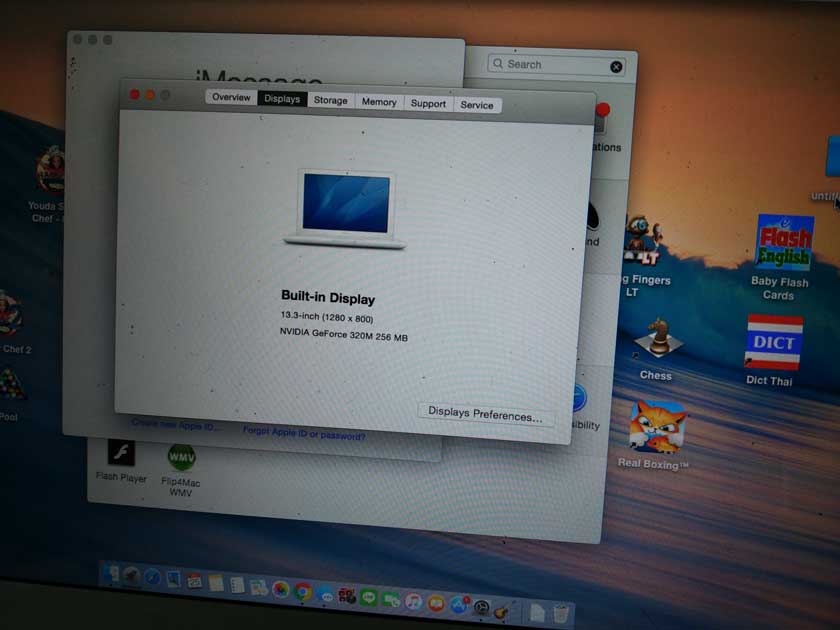
Task: Close the About This Mac window
Action: [x=135, y=94]
